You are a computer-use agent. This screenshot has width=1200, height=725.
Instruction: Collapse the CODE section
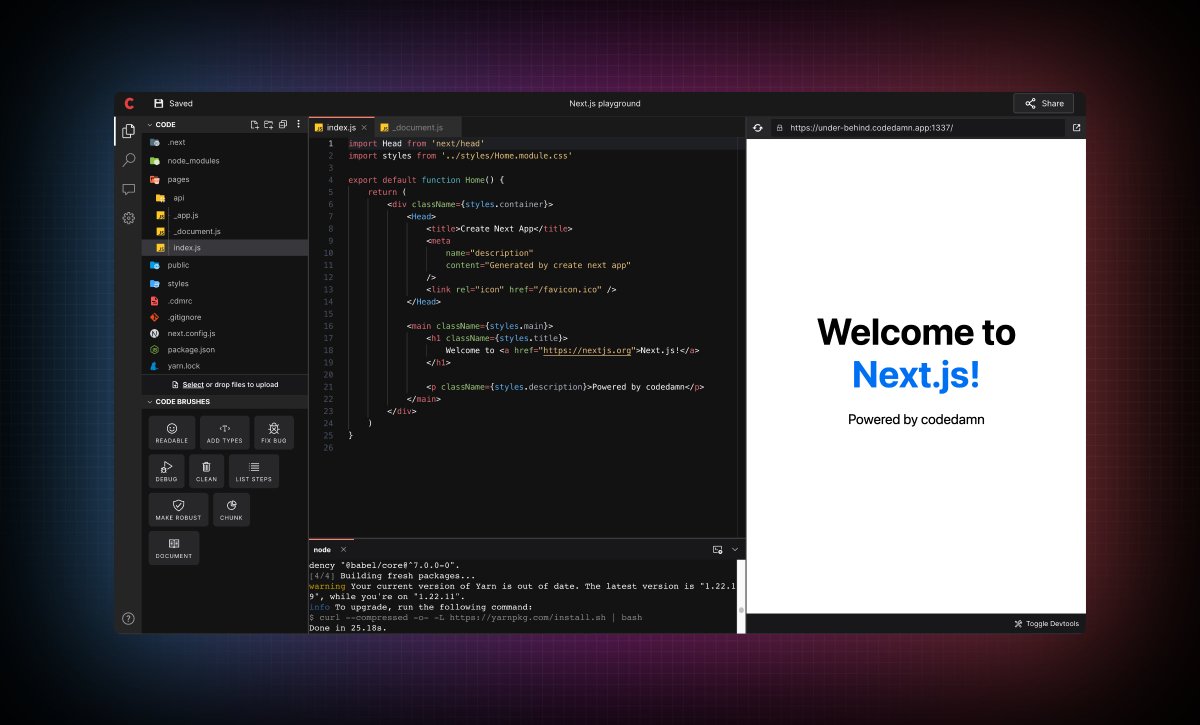pos(150,125)
